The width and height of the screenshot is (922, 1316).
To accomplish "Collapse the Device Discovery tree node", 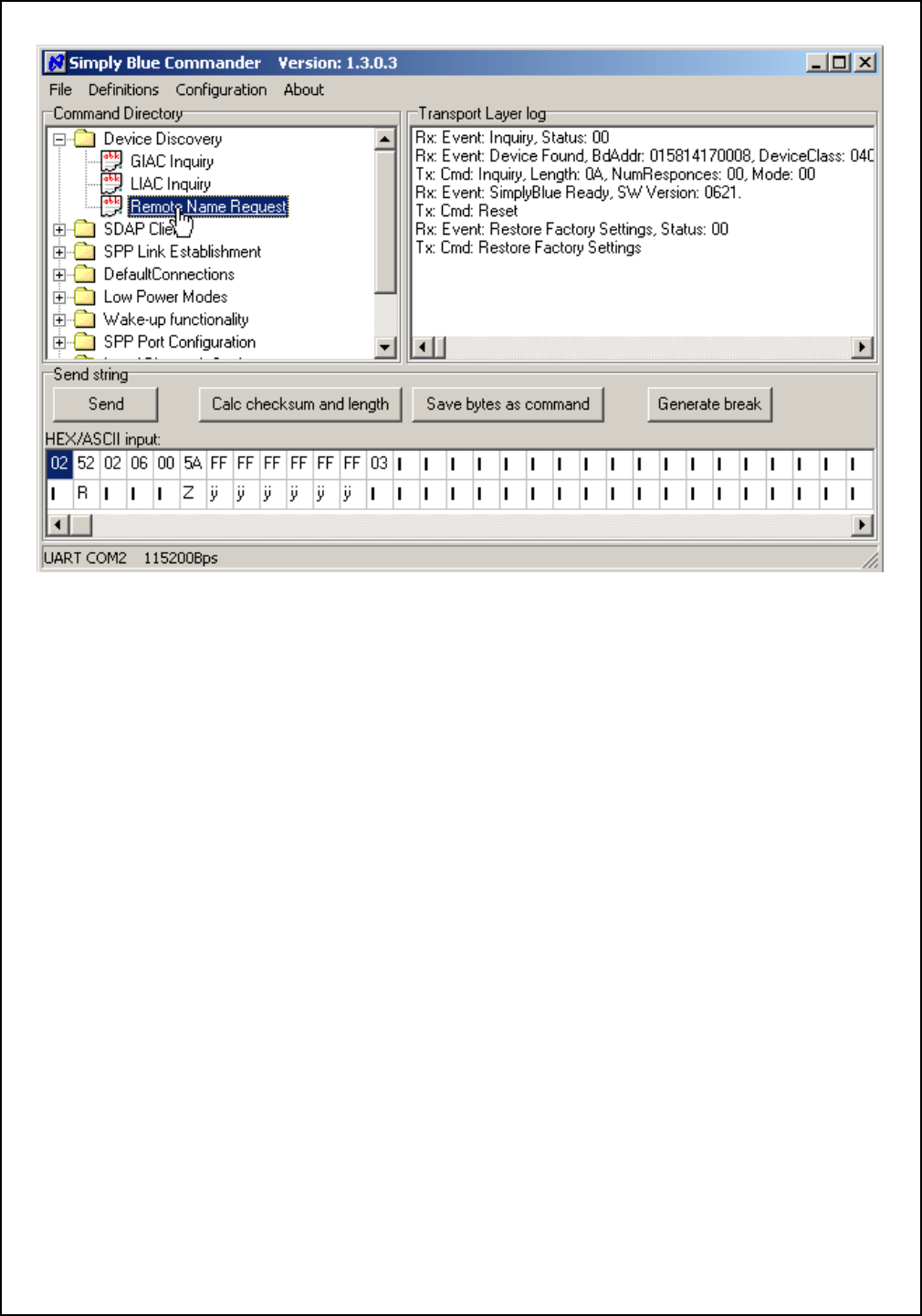I will [59, 140].
